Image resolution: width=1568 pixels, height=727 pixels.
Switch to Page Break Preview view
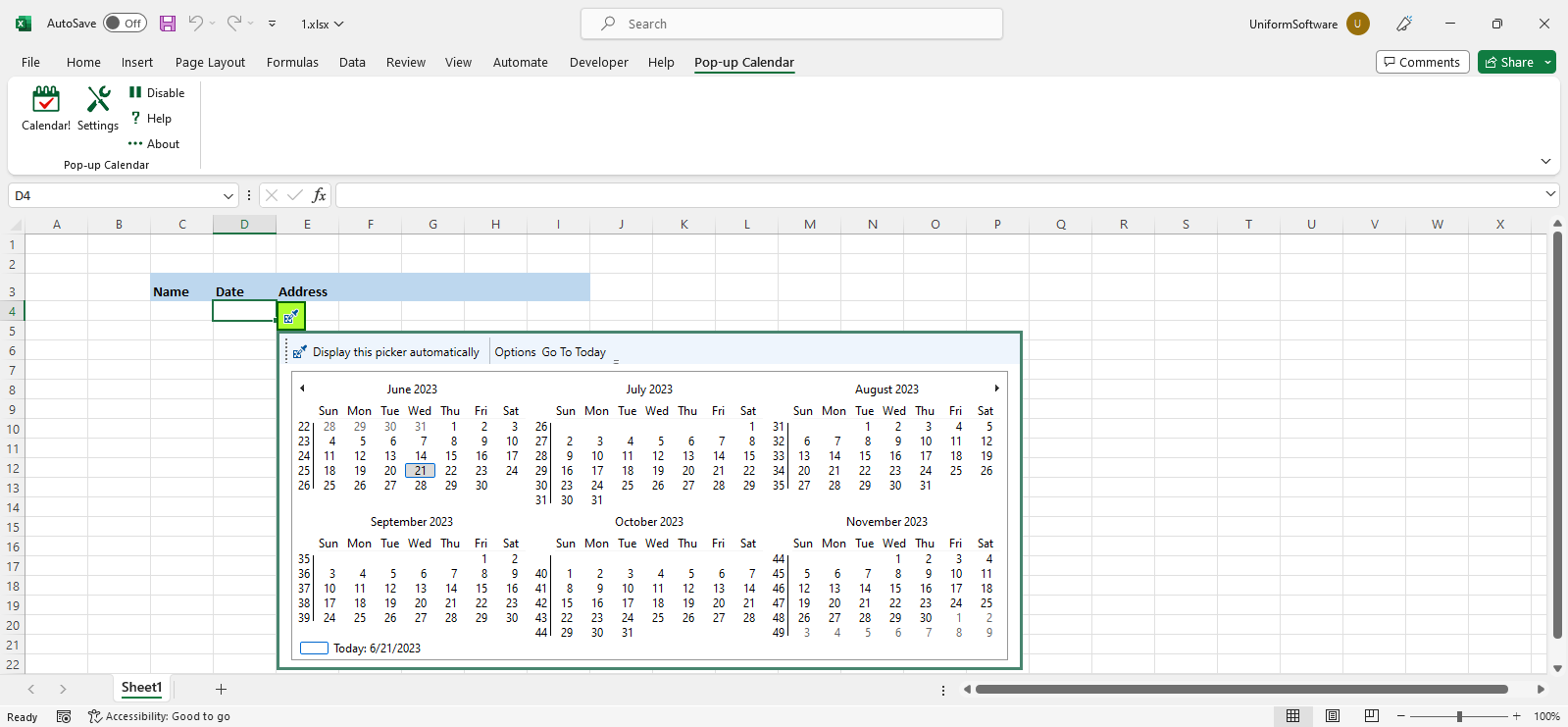tap(1371, 716)
